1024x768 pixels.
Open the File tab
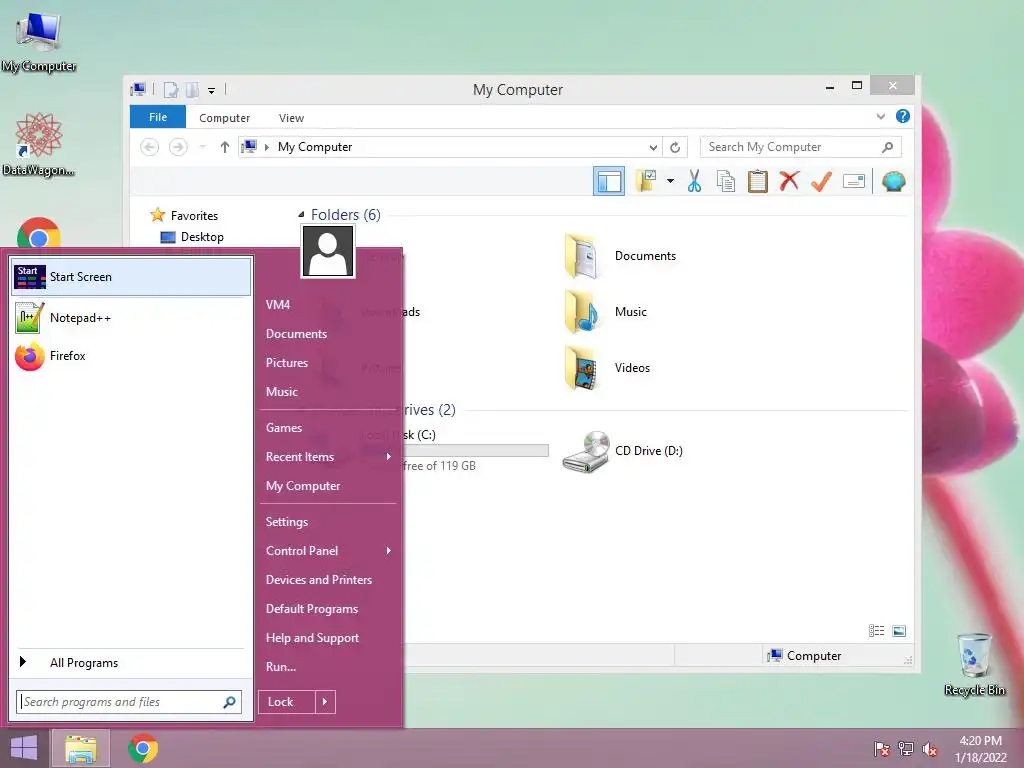pyautogui.click(x=157, y=117)
